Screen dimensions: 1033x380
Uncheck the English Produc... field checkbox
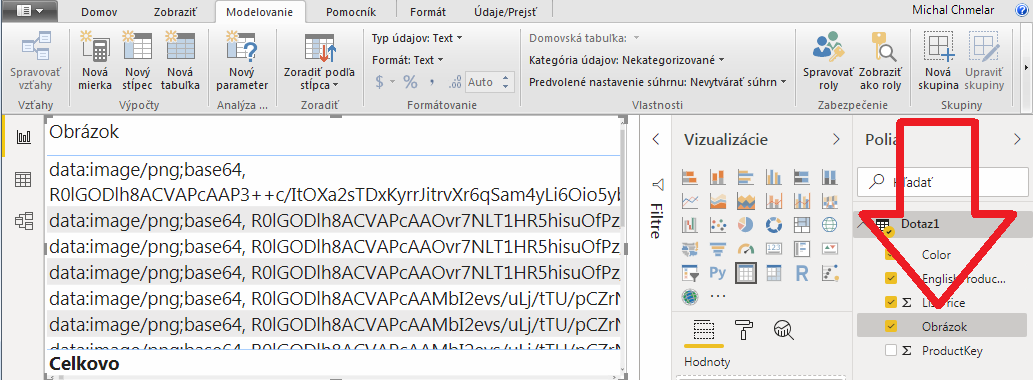[x=891, y=278]
